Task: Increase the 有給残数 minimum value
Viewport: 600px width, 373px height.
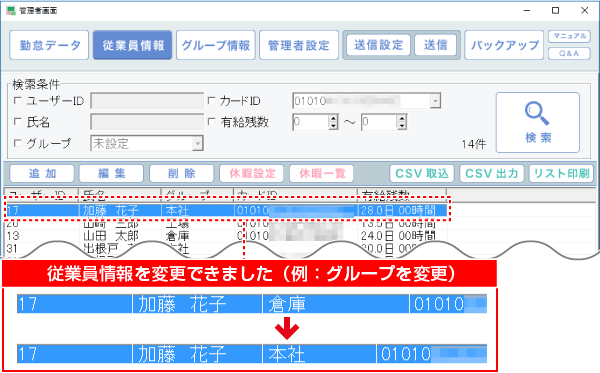Action: [x=333, y=119]
